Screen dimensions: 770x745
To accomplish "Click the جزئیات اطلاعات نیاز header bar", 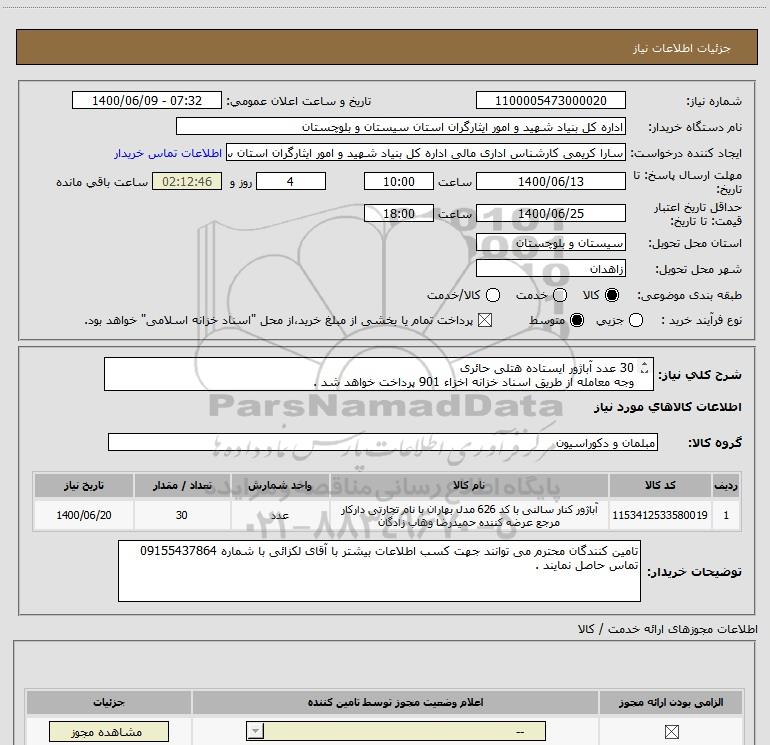I will point(386,47).
